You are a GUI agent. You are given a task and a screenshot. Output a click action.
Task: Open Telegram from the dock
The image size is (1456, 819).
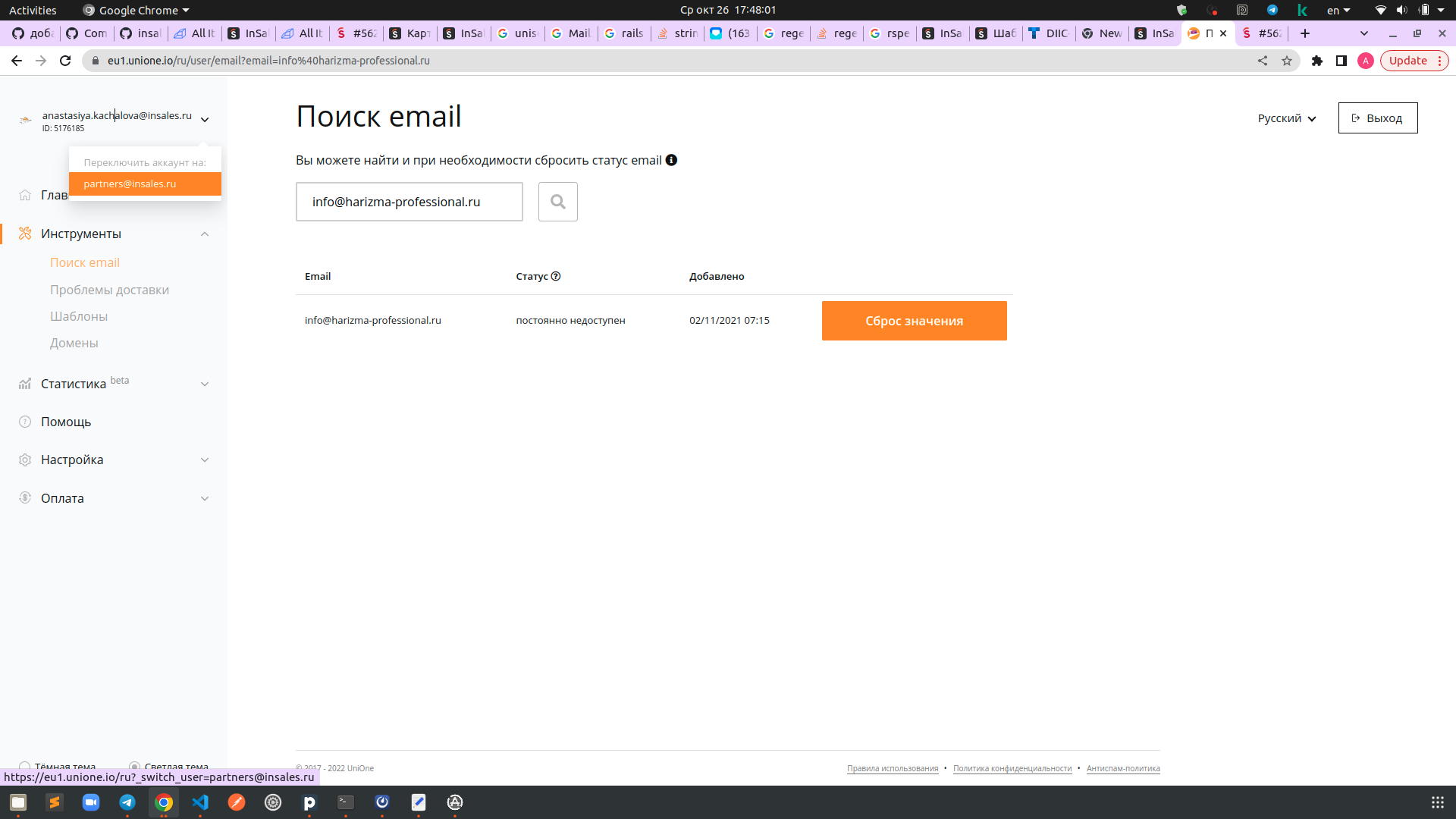[127, 802]
